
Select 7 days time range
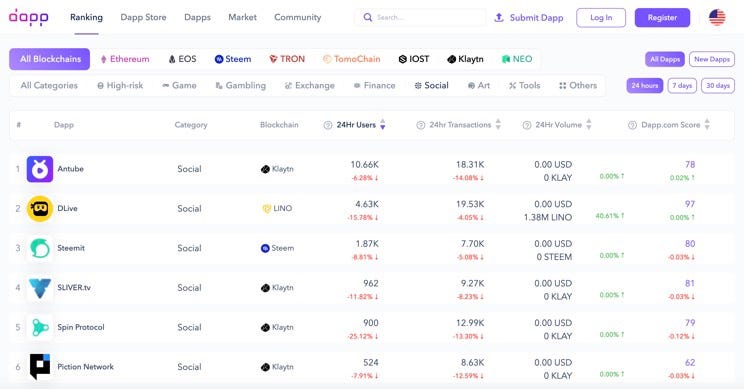click(682, 86)
